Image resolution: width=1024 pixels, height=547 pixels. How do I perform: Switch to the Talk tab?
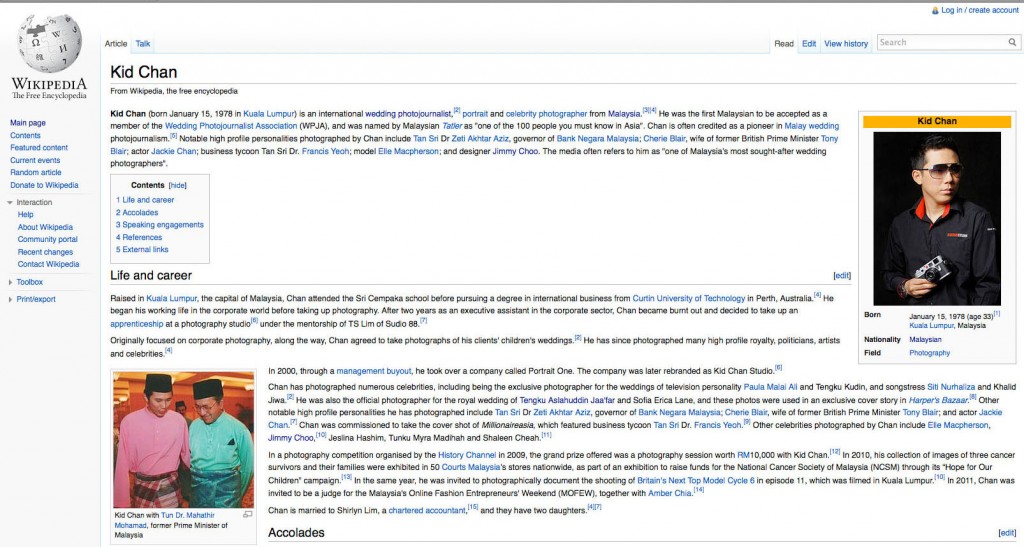[142, 44]
